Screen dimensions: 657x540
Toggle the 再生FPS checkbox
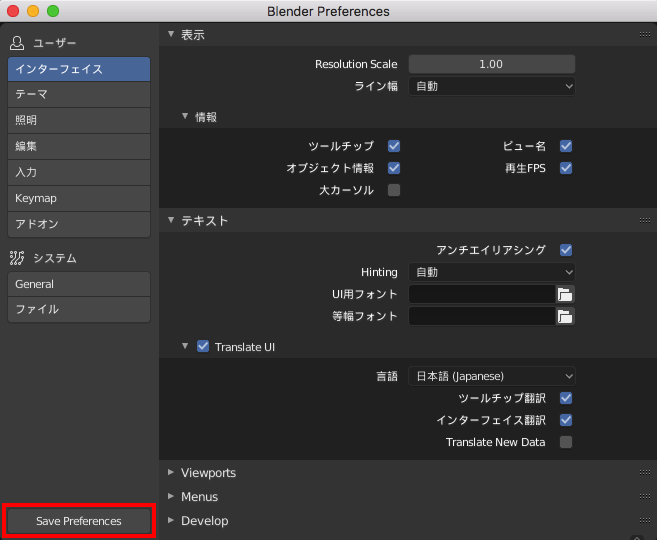click(x=566, y=168)
